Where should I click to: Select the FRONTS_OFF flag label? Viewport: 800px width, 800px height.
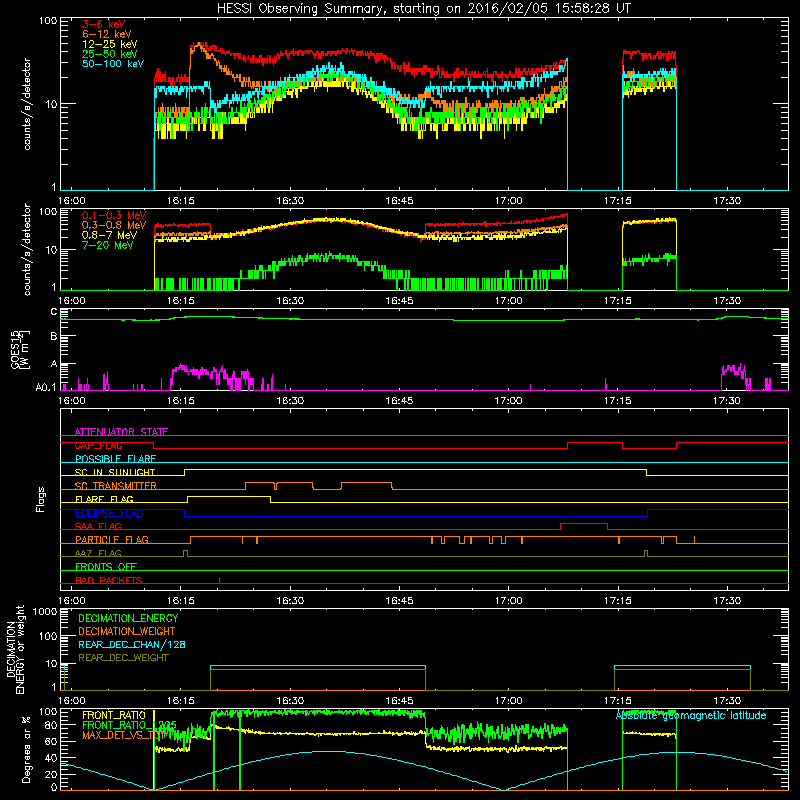tap(106, 567)
